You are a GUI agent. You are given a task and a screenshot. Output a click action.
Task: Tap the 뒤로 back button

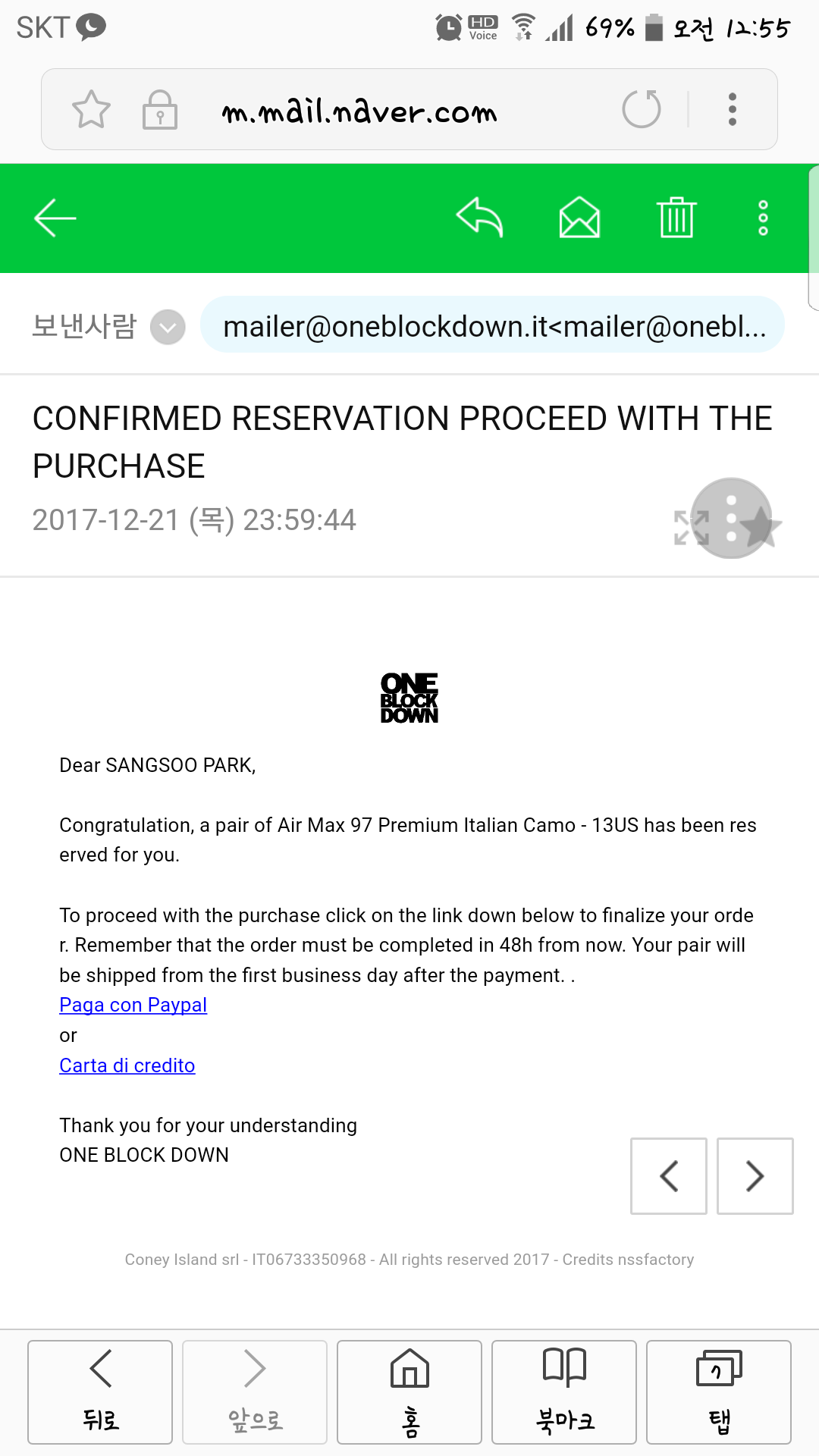click(x=100, y=1392)
